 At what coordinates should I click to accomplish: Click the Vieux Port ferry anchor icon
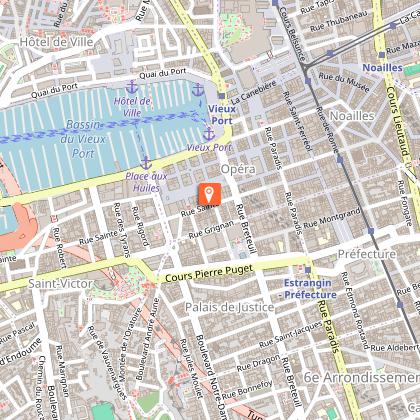[209, 134]
